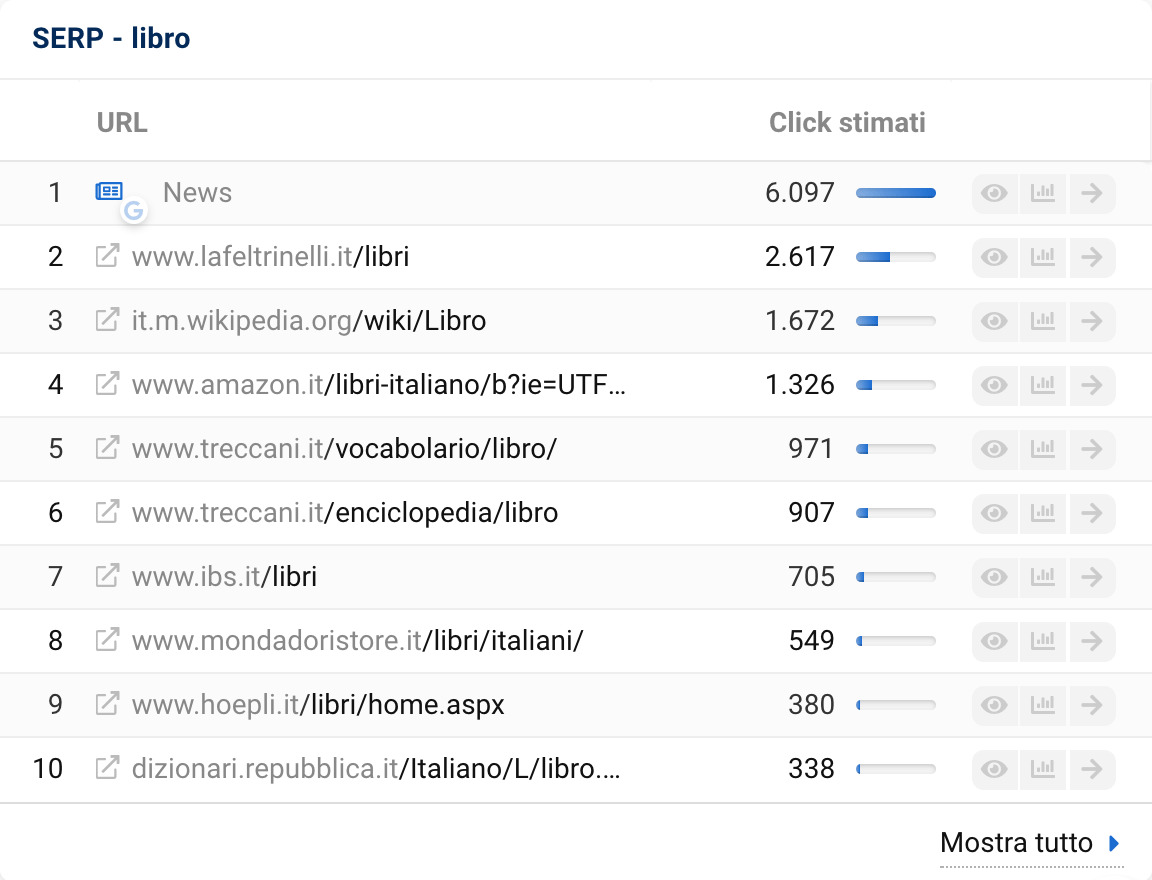The image size is (1152, 880).
Task: Open chart icon for amazon.it row
Action: pos(1043,385)
